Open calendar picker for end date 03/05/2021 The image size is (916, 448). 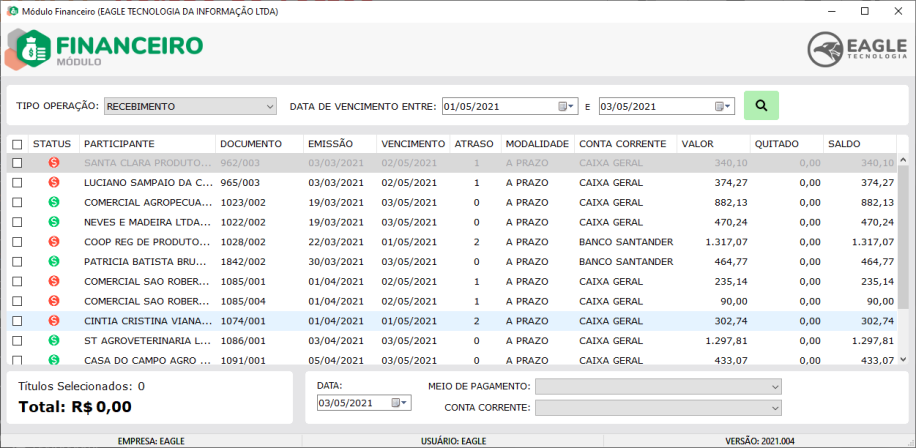pyautogui.click(x=723, y=106)
